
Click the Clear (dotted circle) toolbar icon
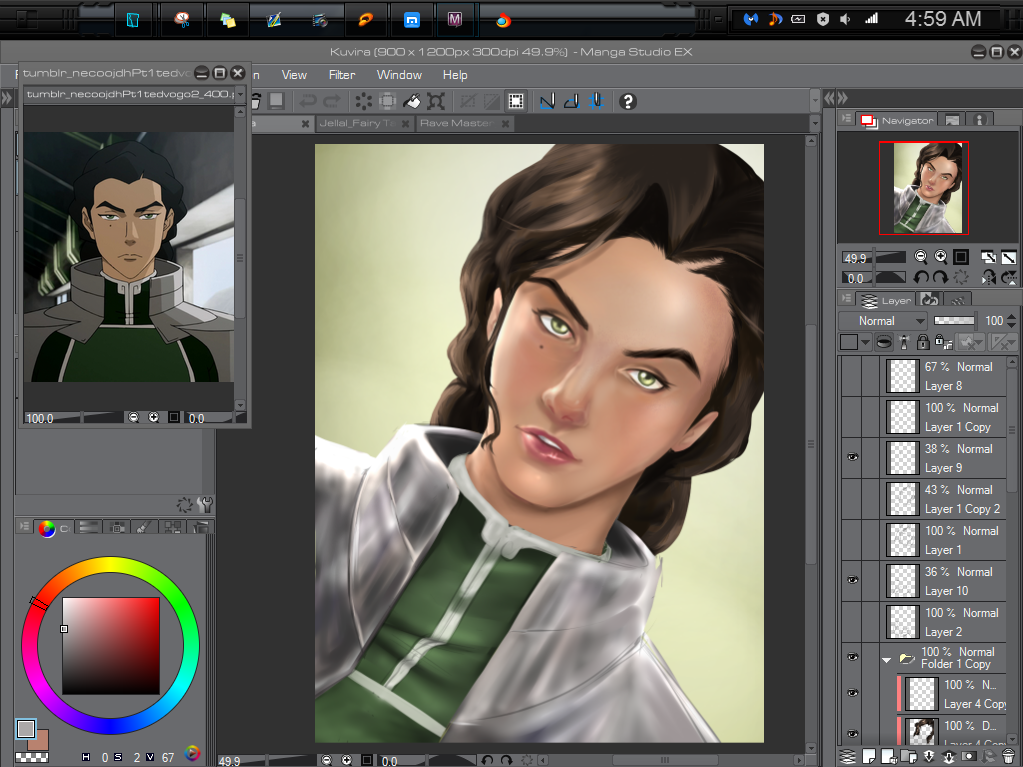tap(363, 101)
